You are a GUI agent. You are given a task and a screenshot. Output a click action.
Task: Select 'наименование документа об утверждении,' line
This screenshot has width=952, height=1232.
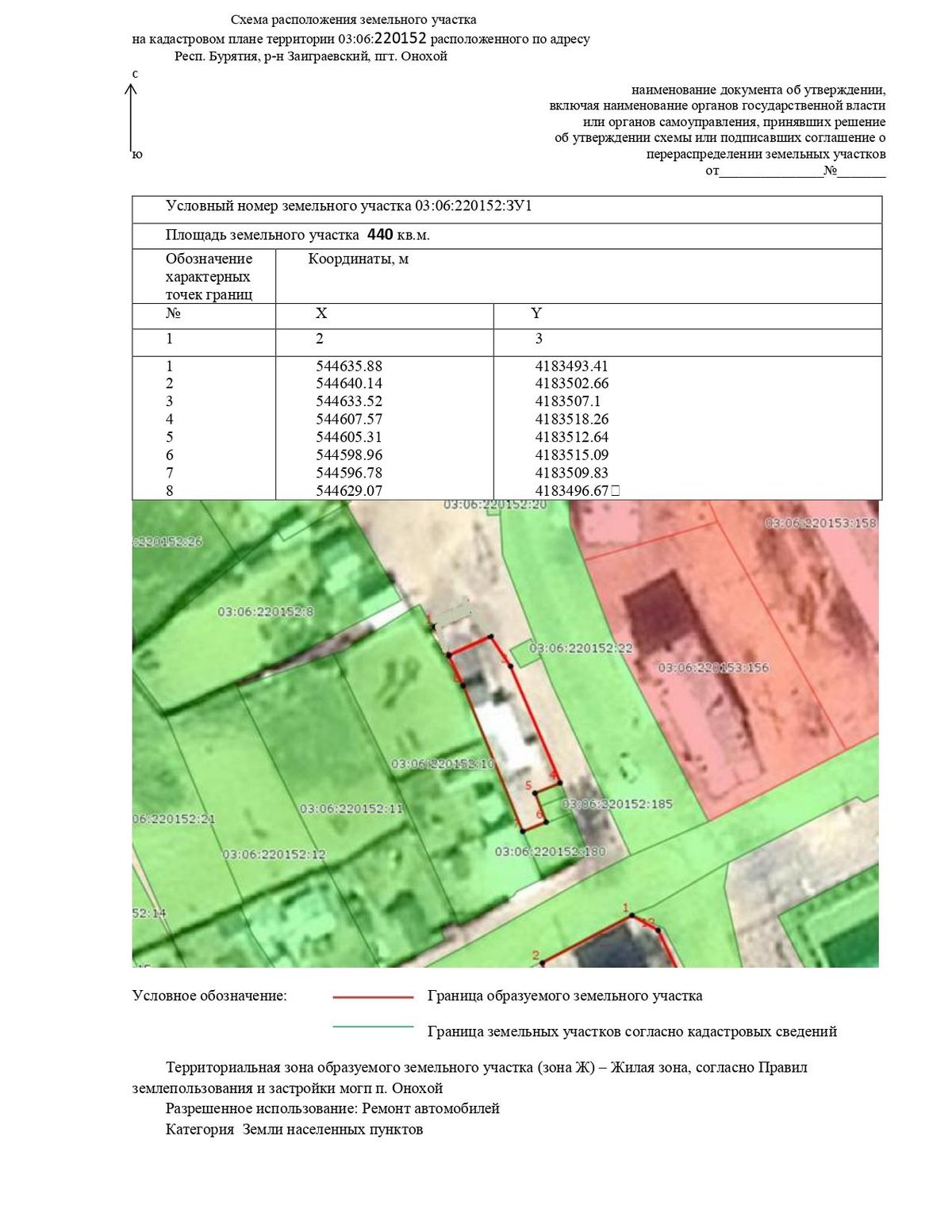(x=758, y=90)
